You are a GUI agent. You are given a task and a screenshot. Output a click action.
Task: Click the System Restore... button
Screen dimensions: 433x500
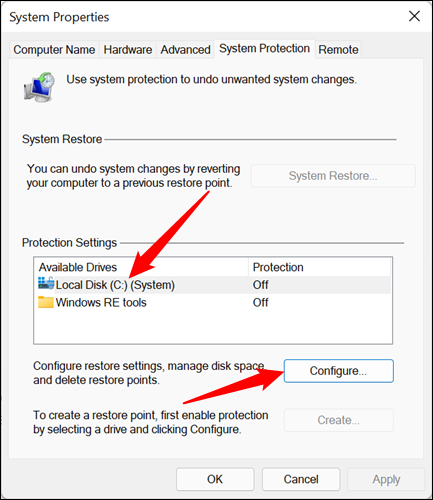click(x=333, y=176)
